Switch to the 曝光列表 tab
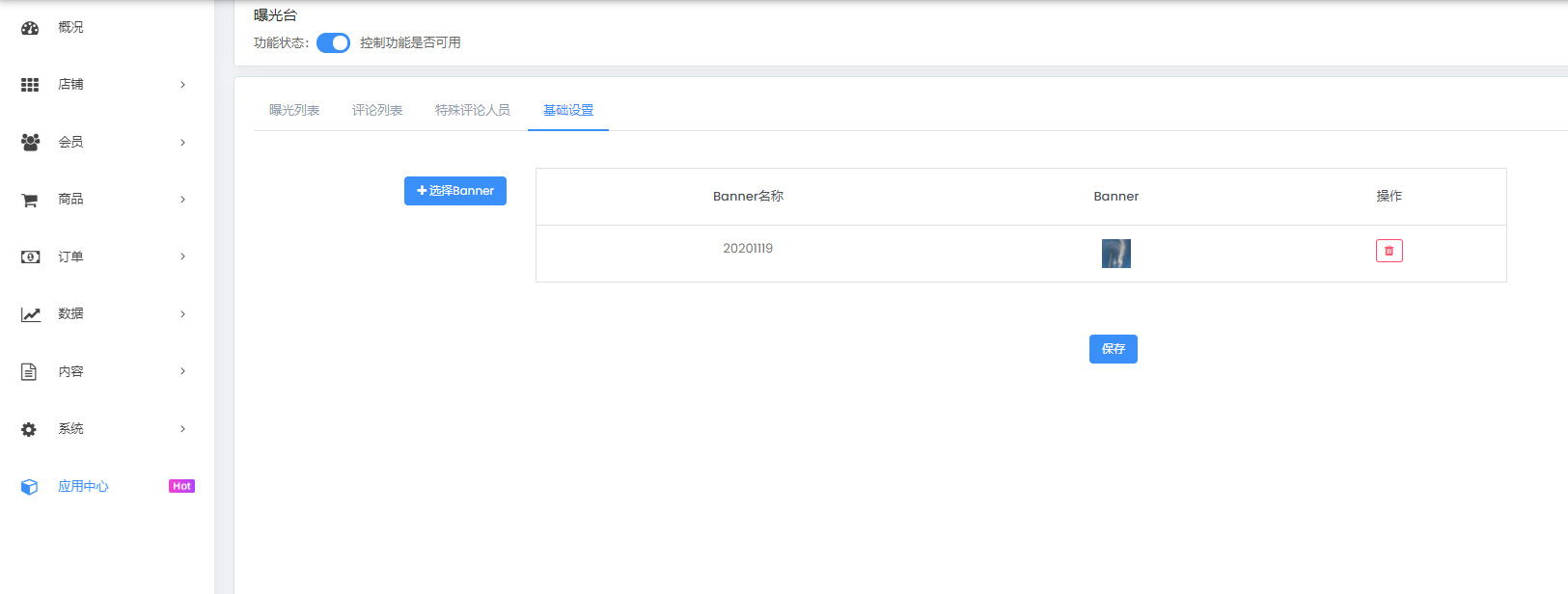The width and height of the screenshot is (1568, 594). coord(294,110)
